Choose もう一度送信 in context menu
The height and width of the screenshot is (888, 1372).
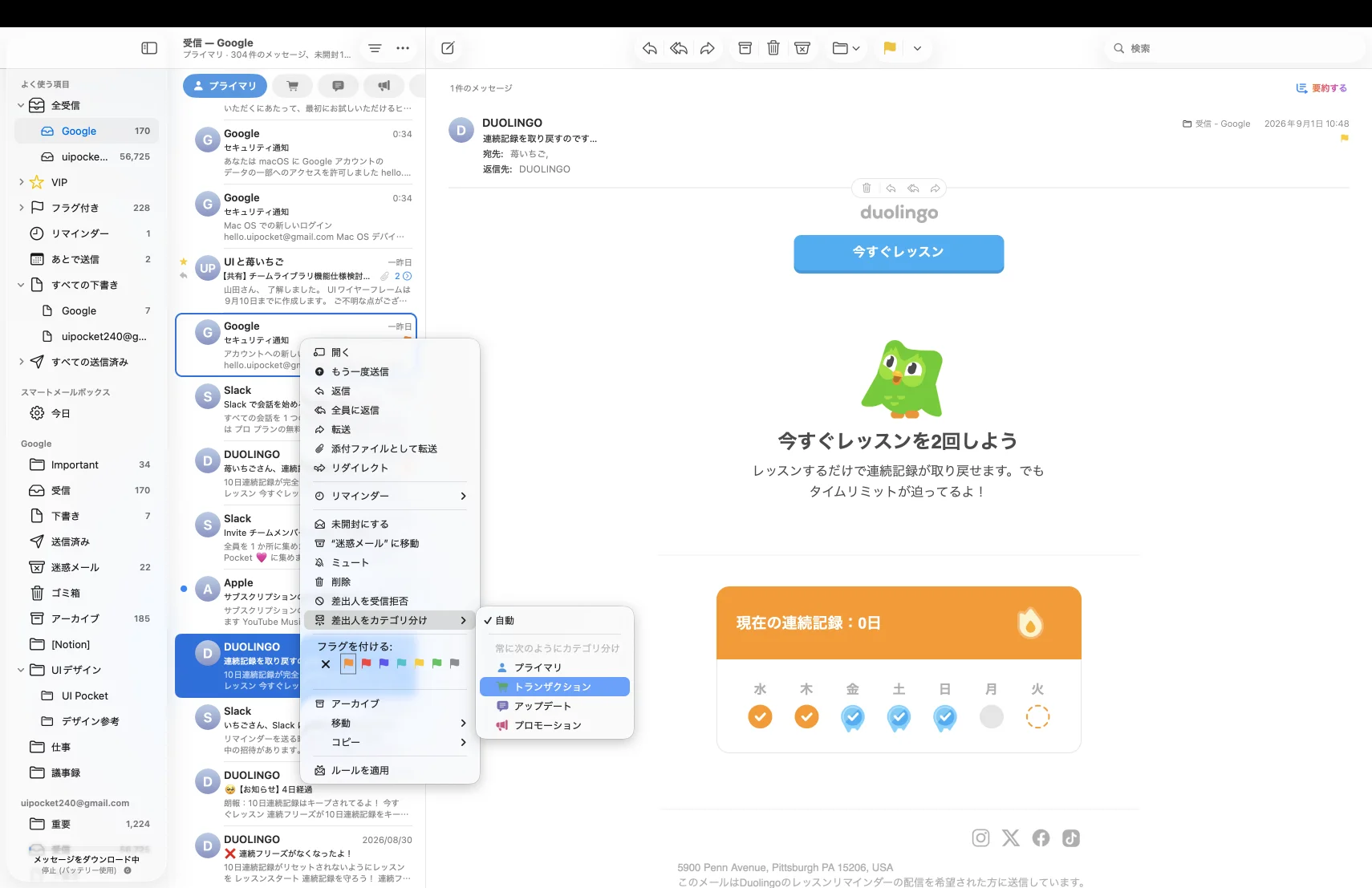(x=390, y=371)
